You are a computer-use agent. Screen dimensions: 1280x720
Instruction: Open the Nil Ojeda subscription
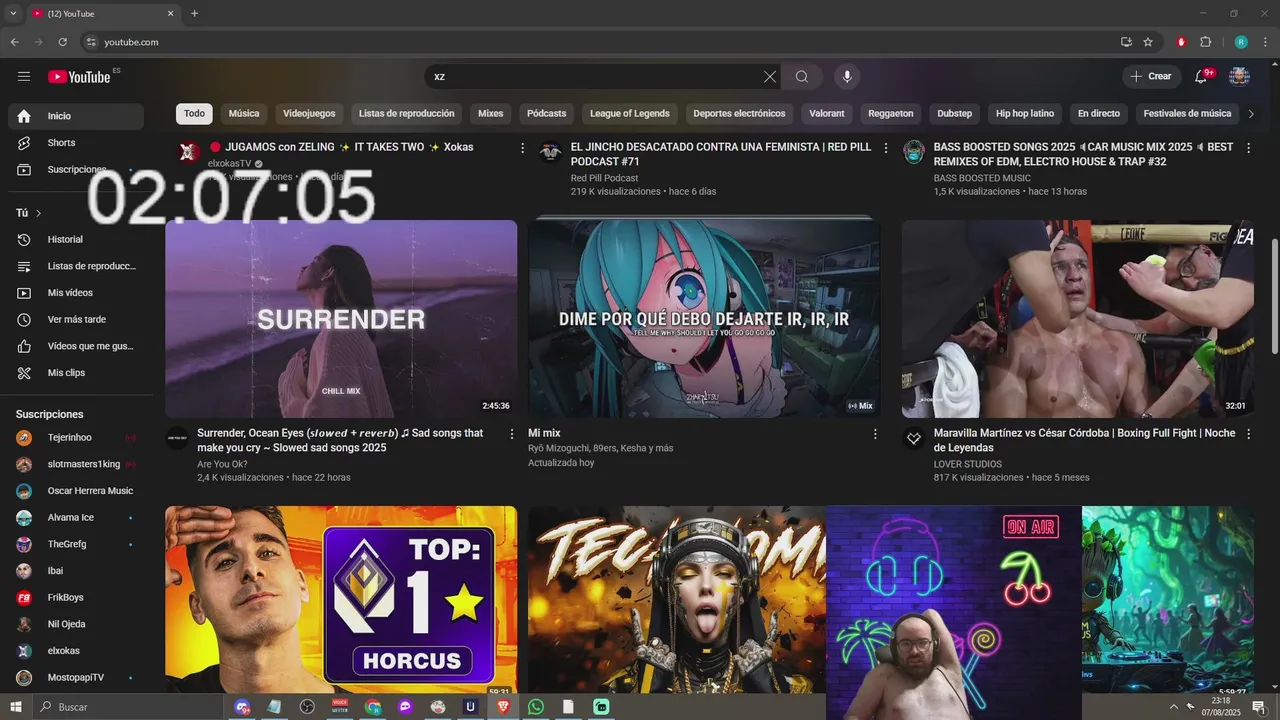click(x=75, y=625)
